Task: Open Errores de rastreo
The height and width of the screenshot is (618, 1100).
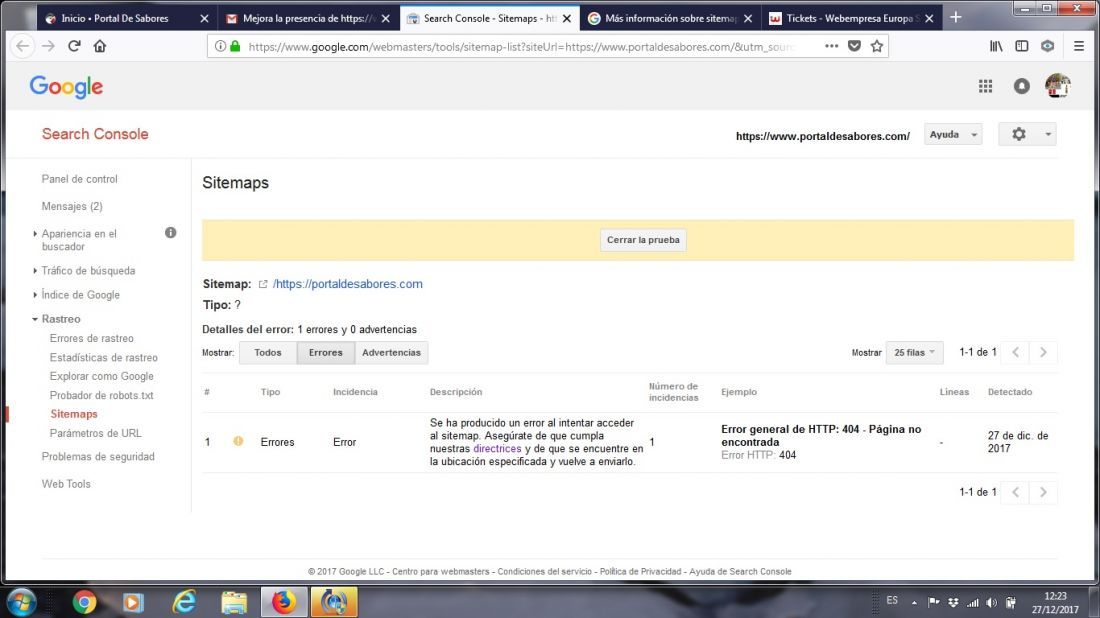Action: coord(91,338)
